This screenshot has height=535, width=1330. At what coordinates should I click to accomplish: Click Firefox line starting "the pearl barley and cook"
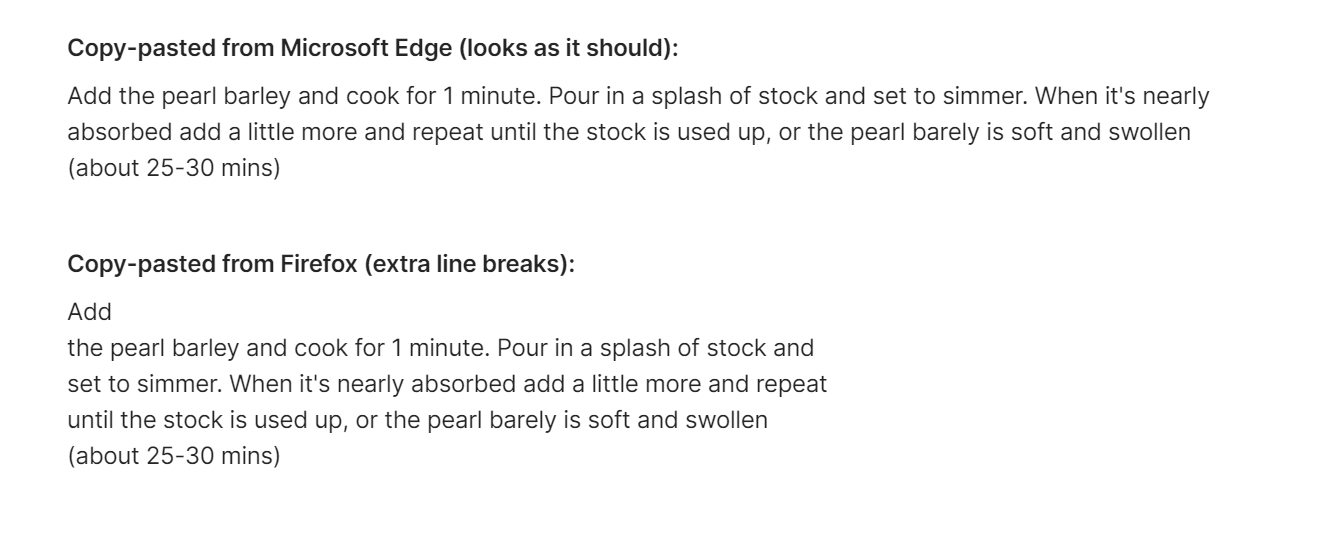[440, 348]
